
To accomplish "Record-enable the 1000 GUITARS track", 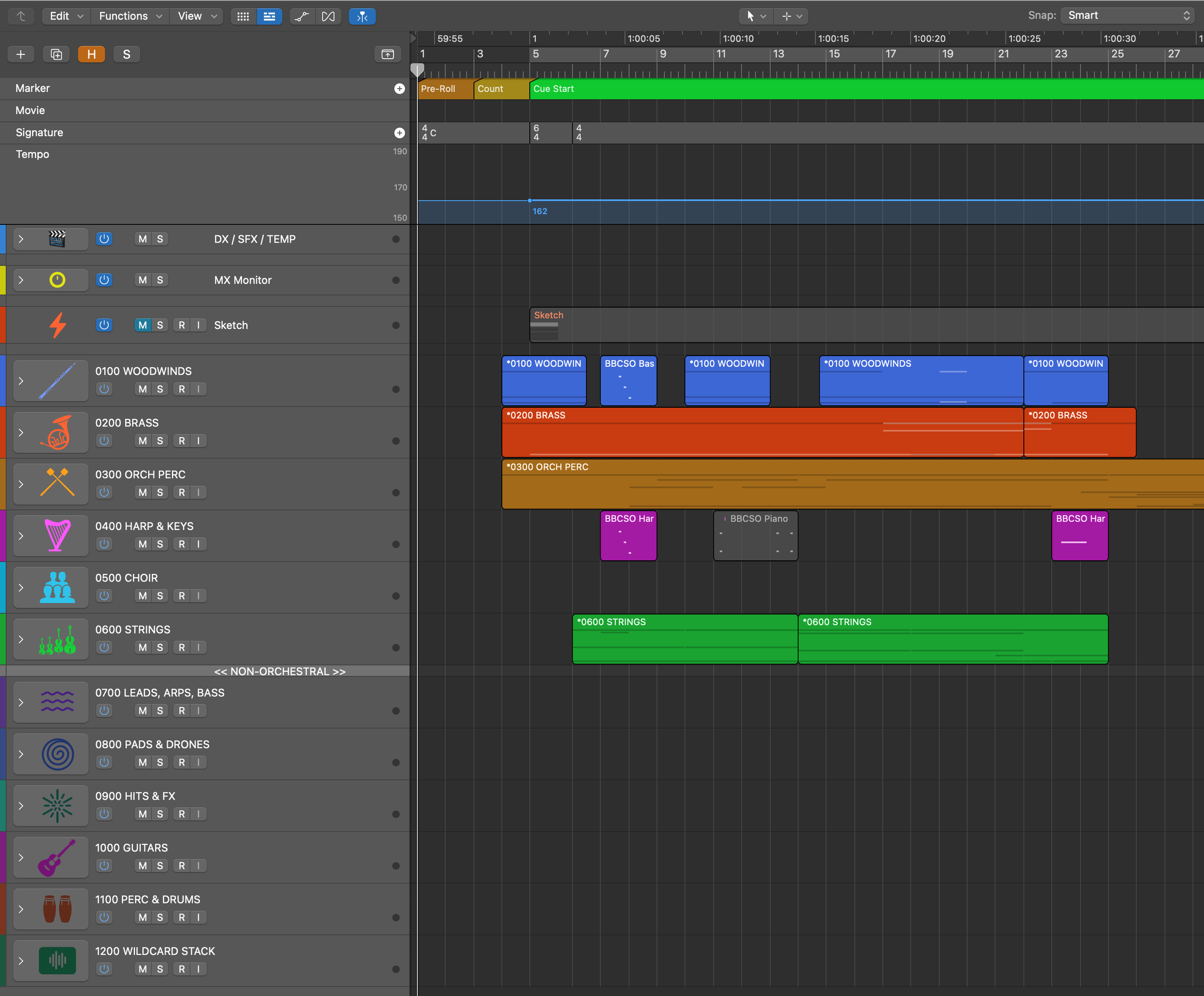I will coord(182,866).
